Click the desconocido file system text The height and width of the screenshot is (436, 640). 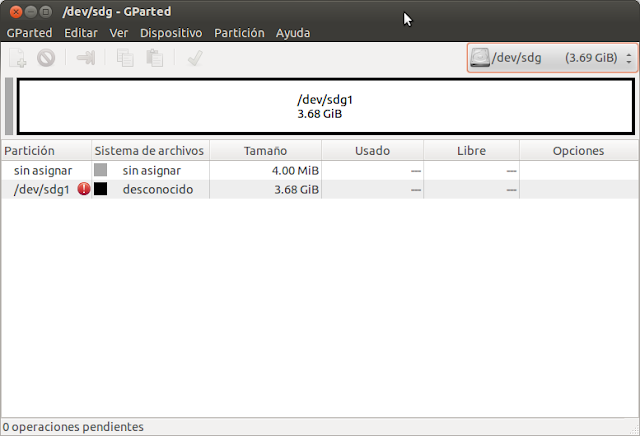(x=158, y=189)
